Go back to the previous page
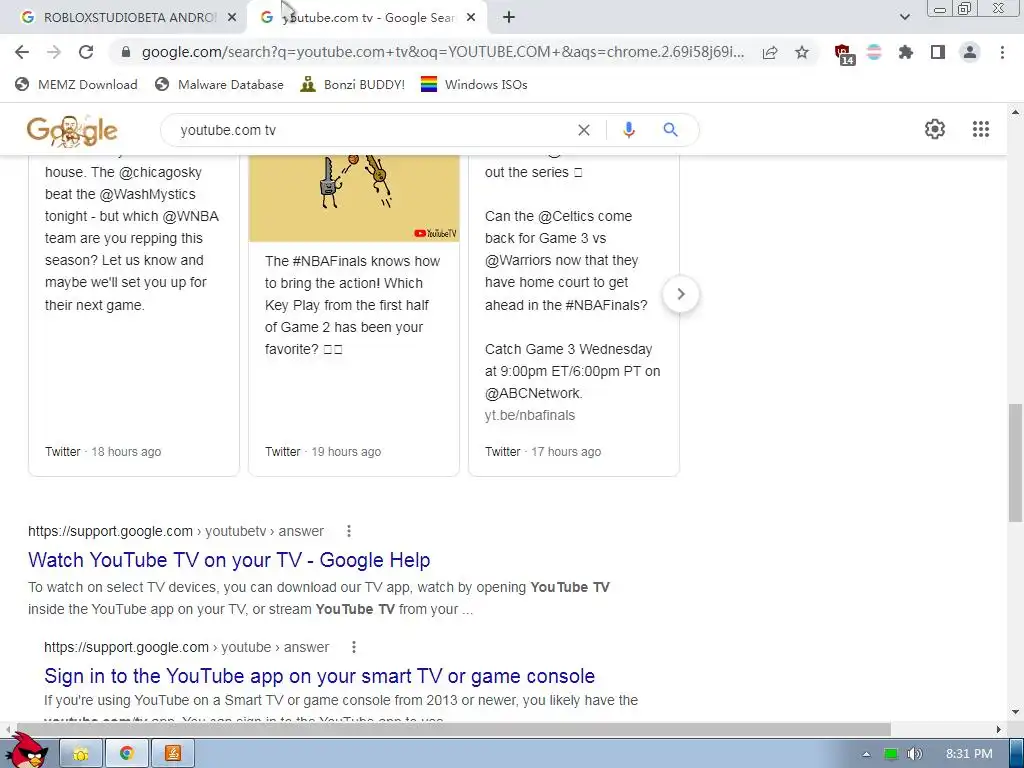Screen dimensions: 1024x768 pos(22,52)
